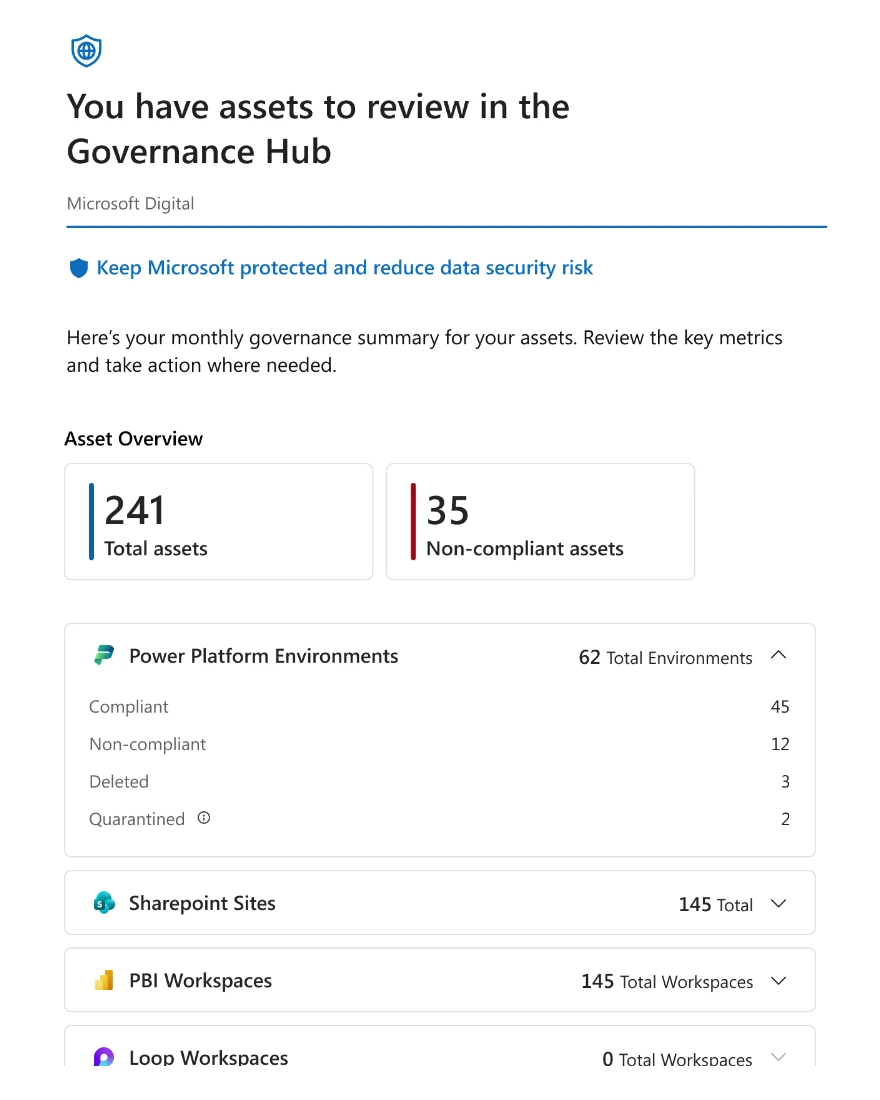The image size is (880, 1100).
Task: Click the Deleted row label
Action: [x=119, y=782]
